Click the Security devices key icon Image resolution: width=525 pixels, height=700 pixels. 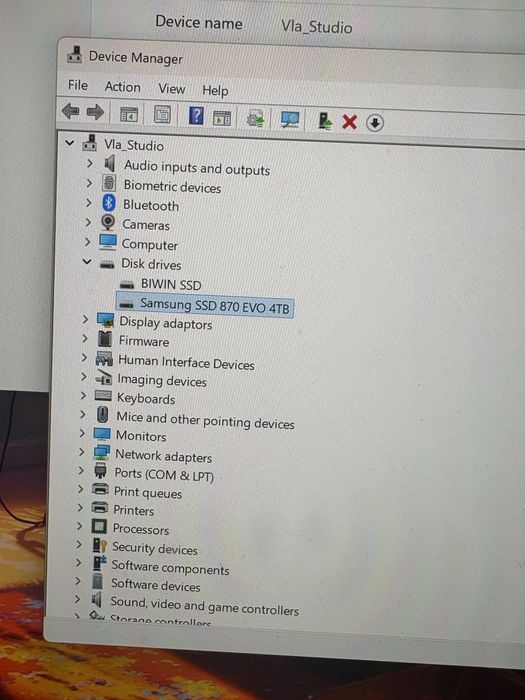[99, 546]
